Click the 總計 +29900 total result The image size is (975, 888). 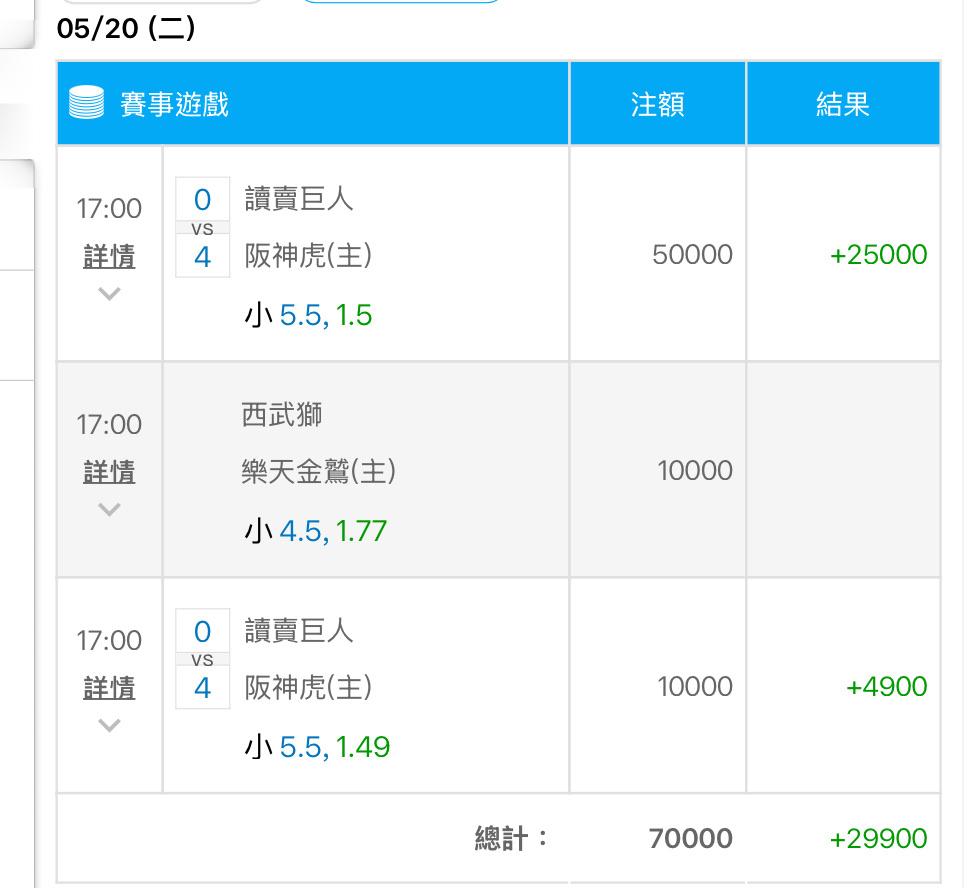[879, 839]
